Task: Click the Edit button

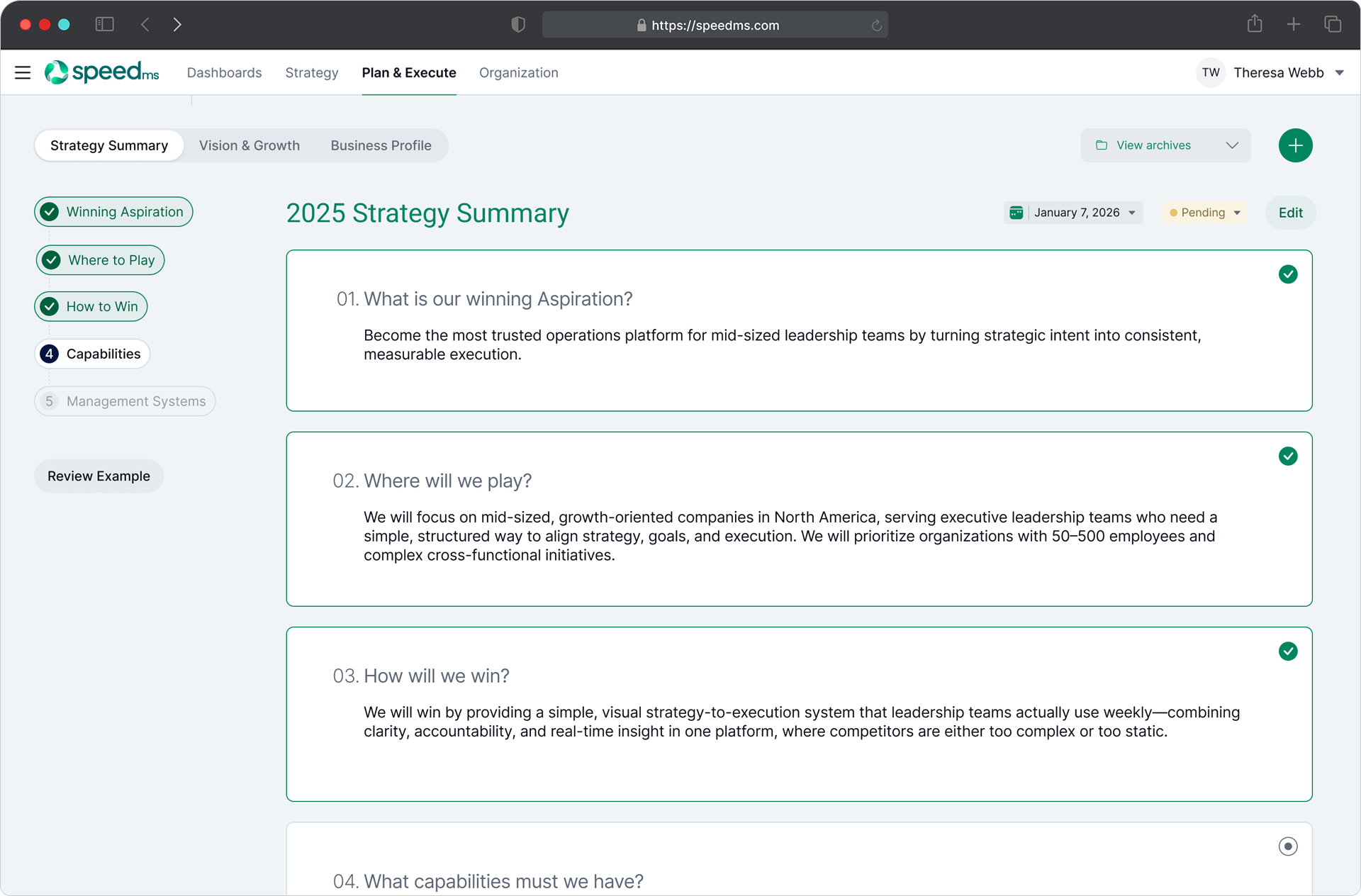Action: 1289,213
